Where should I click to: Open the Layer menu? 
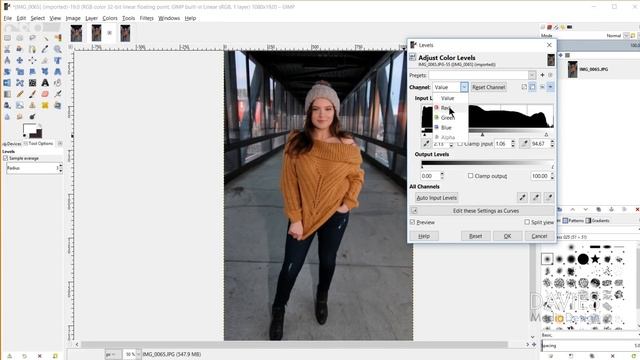pyautogui.click(x=91, y=18)
